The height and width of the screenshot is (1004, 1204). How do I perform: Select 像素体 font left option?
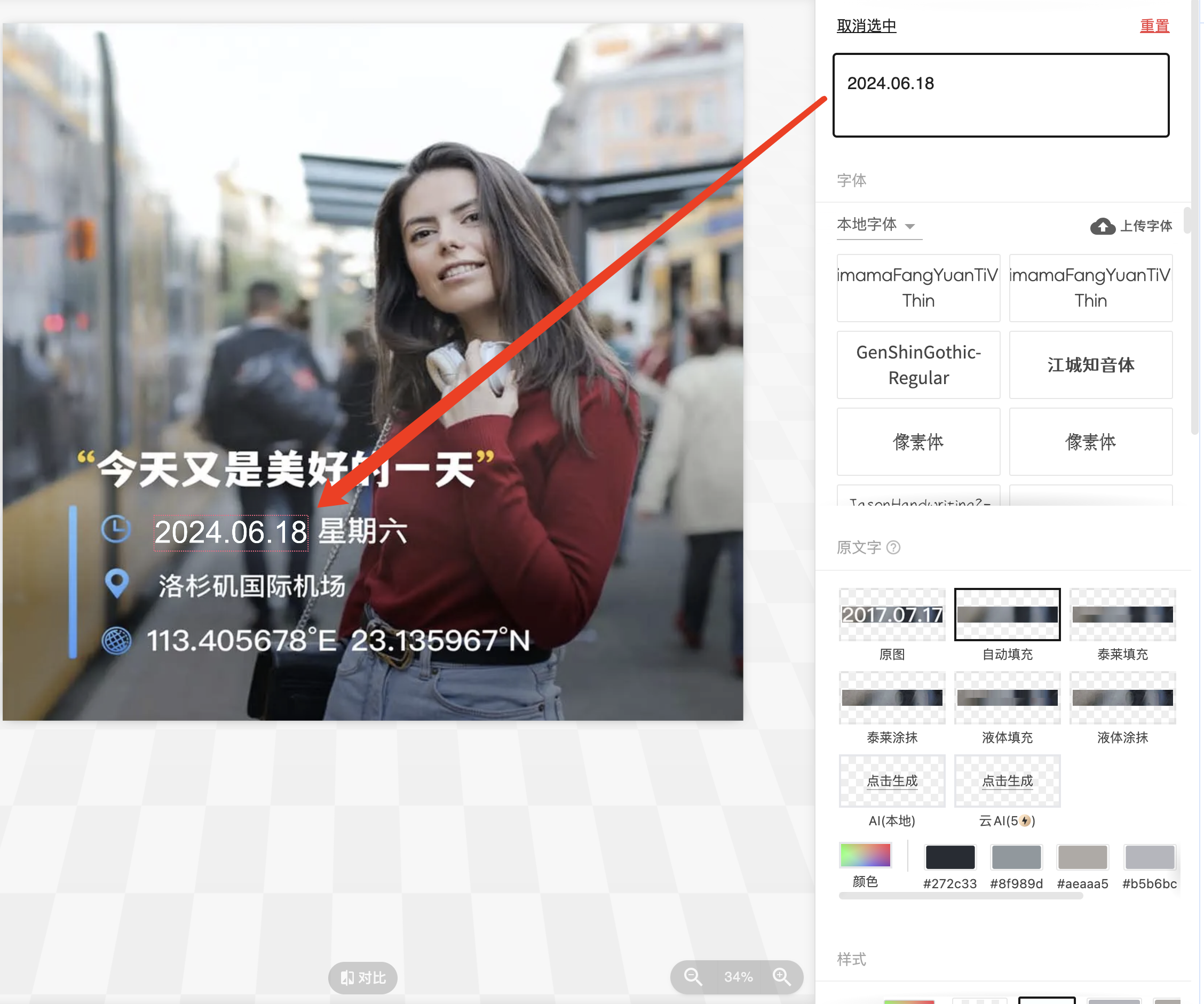[x=918, y=441]
